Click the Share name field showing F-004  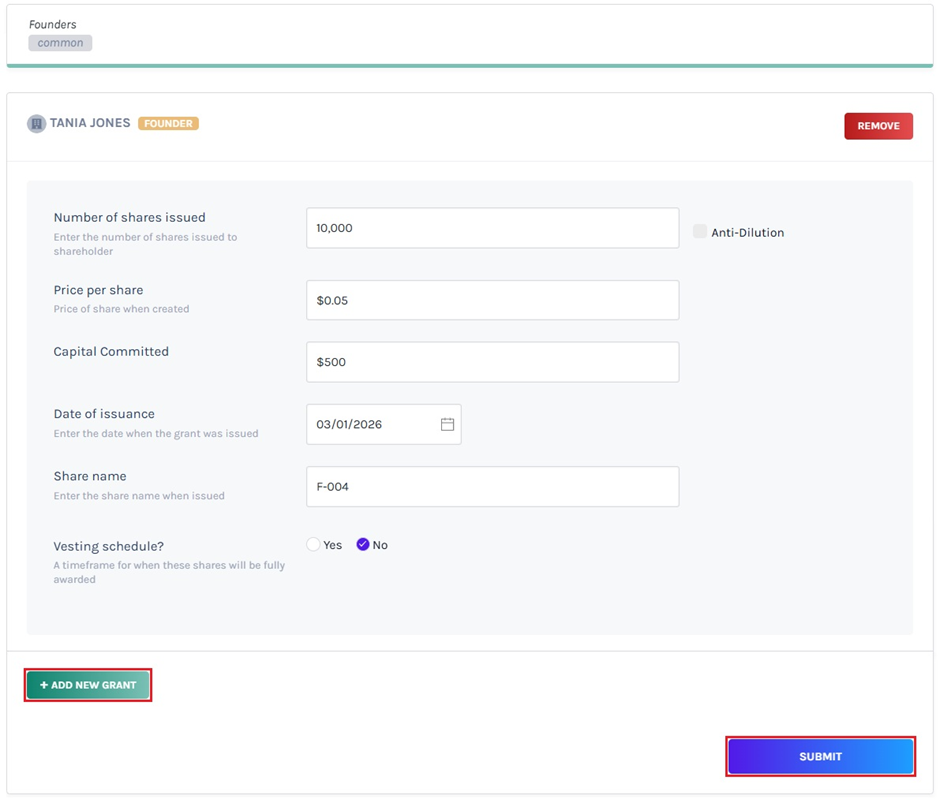492,487
